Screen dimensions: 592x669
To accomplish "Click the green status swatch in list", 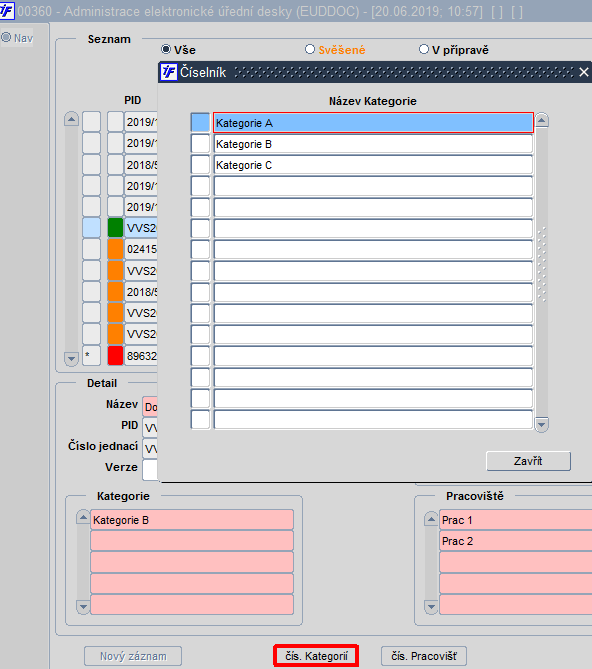I will point(115,228).
